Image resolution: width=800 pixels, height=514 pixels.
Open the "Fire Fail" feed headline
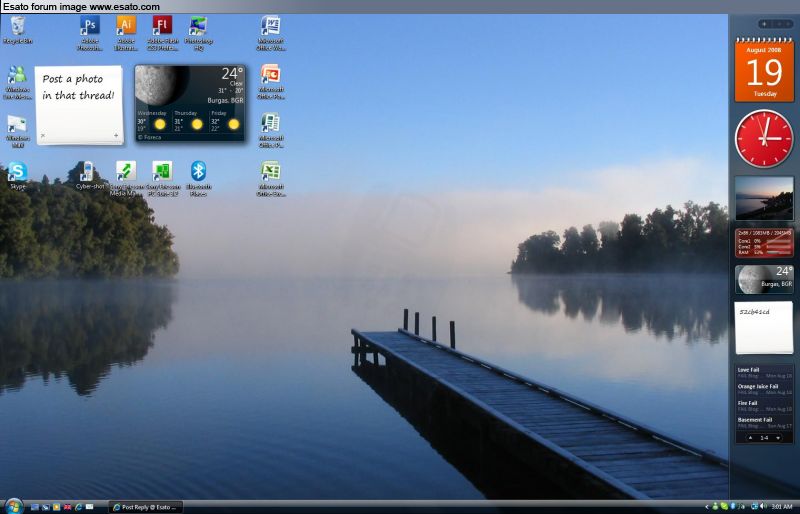[747, 403]
